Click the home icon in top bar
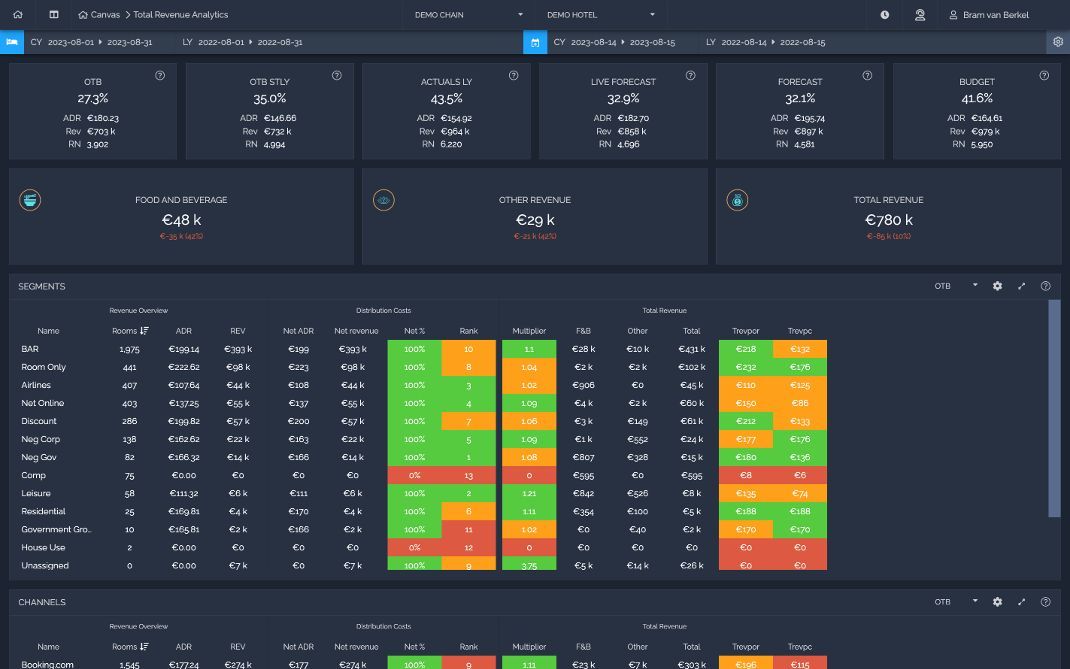 tap(18, 14)
